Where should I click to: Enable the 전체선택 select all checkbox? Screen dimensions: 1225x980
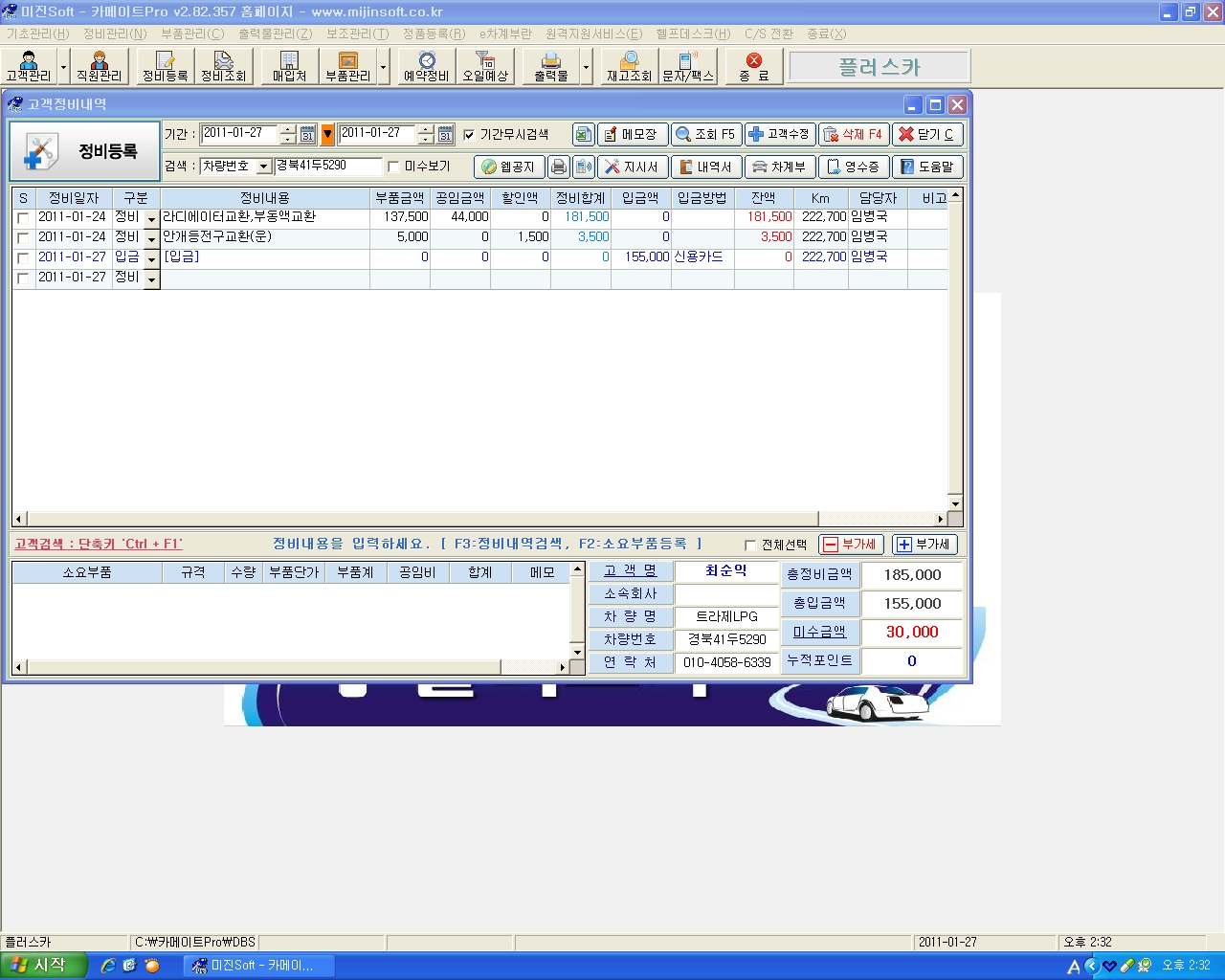750,545
